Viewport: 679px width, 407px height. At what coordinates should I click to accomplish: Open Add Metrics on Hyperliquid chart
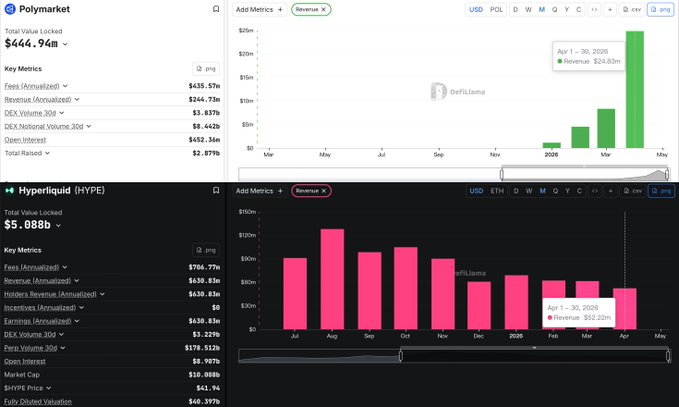coord(259,191)
